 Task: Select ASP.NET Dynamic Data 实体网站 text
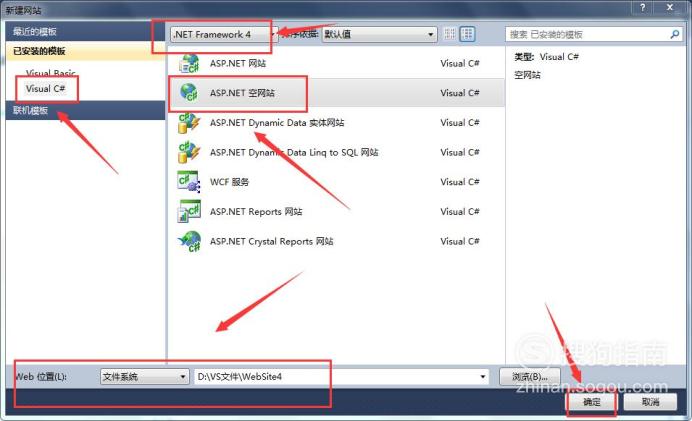(x=277, y=123)
